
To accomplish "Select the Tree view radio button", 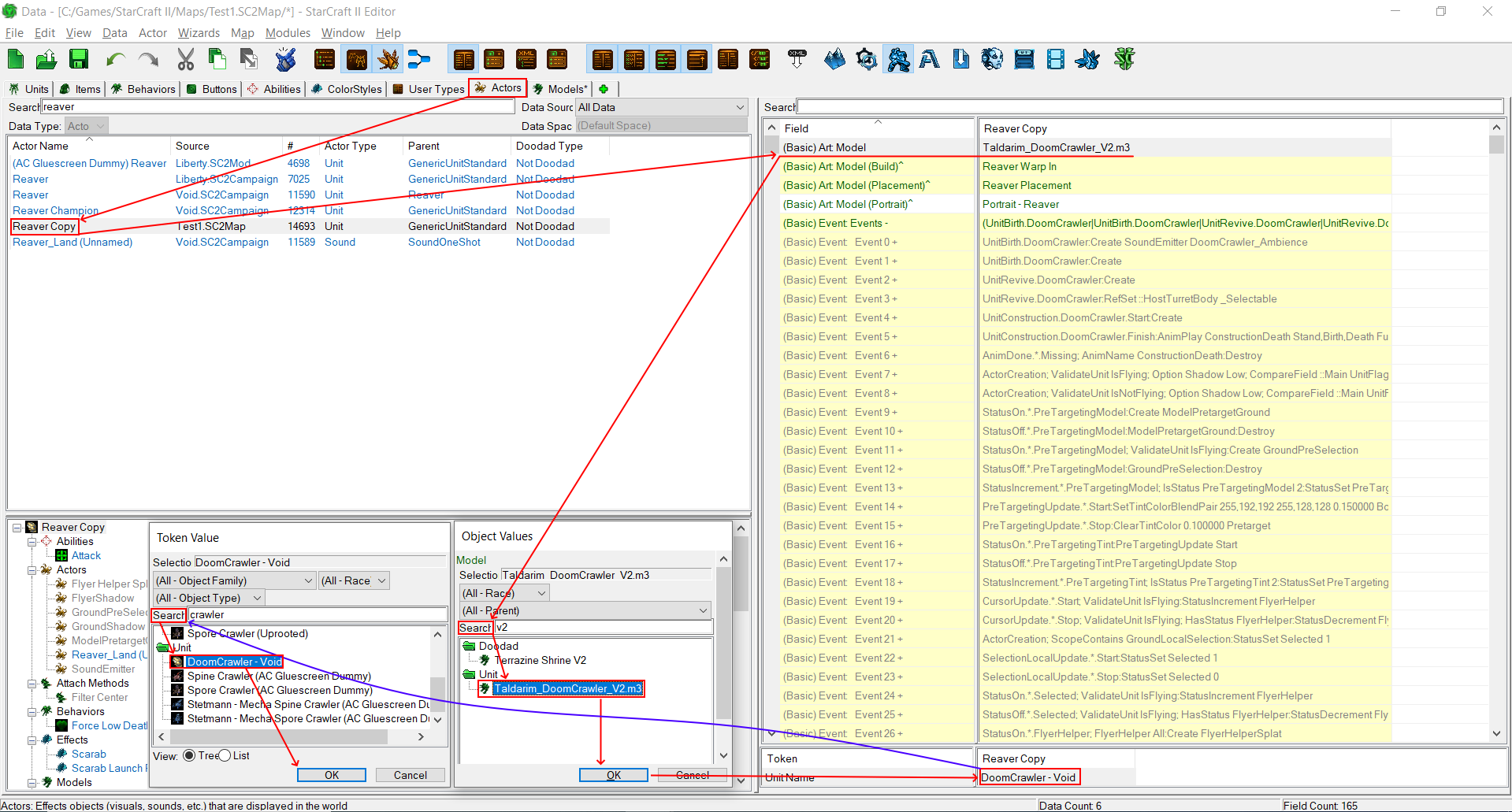I will (x=189, y=755).
